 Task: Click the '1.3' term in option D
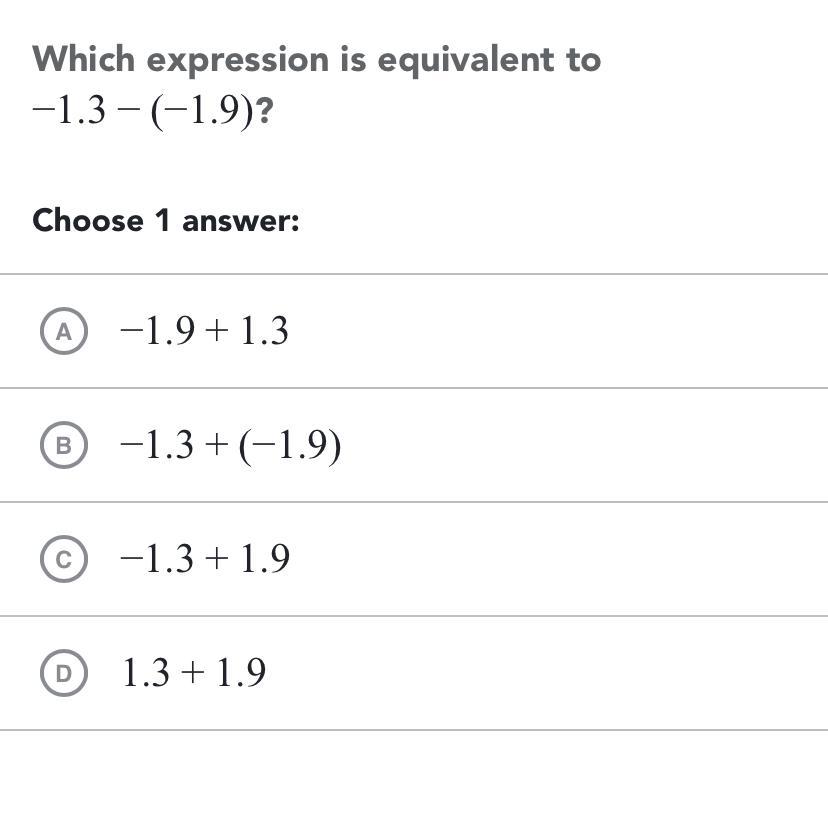click(147, 673)
